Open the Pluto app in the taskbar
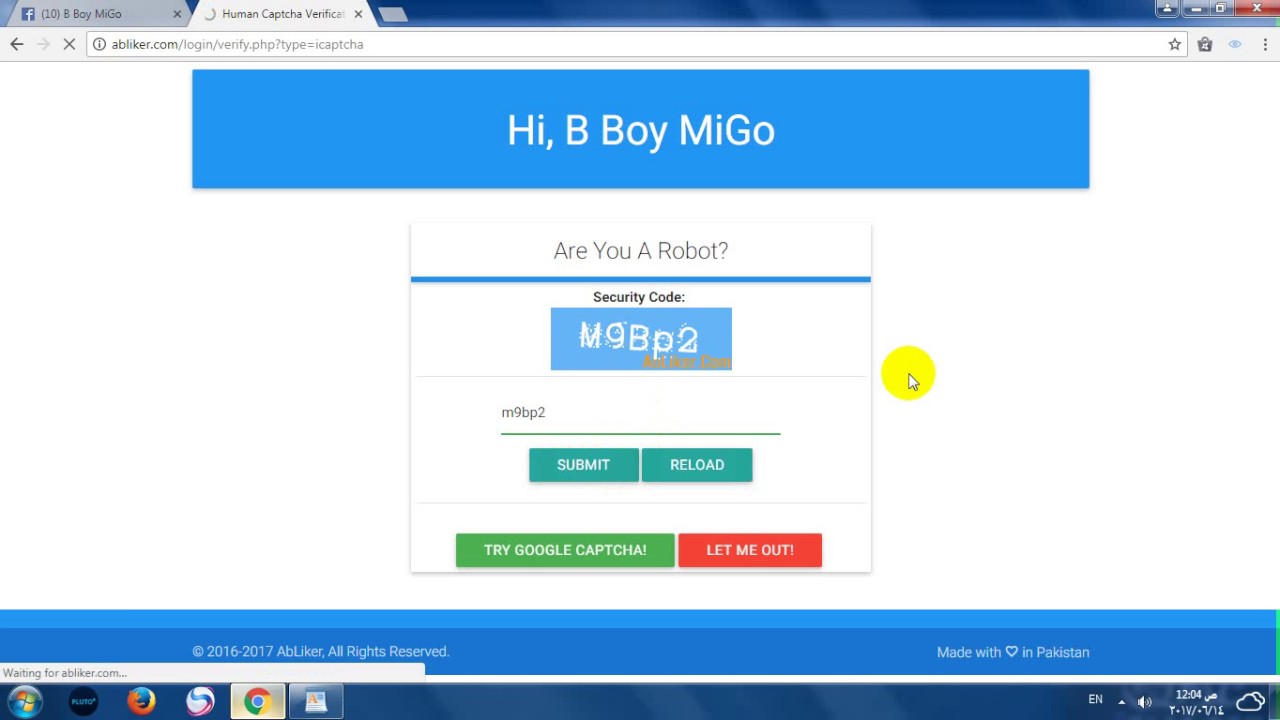The height and width of the screenshot is (720, 1280). pos(83,701)
